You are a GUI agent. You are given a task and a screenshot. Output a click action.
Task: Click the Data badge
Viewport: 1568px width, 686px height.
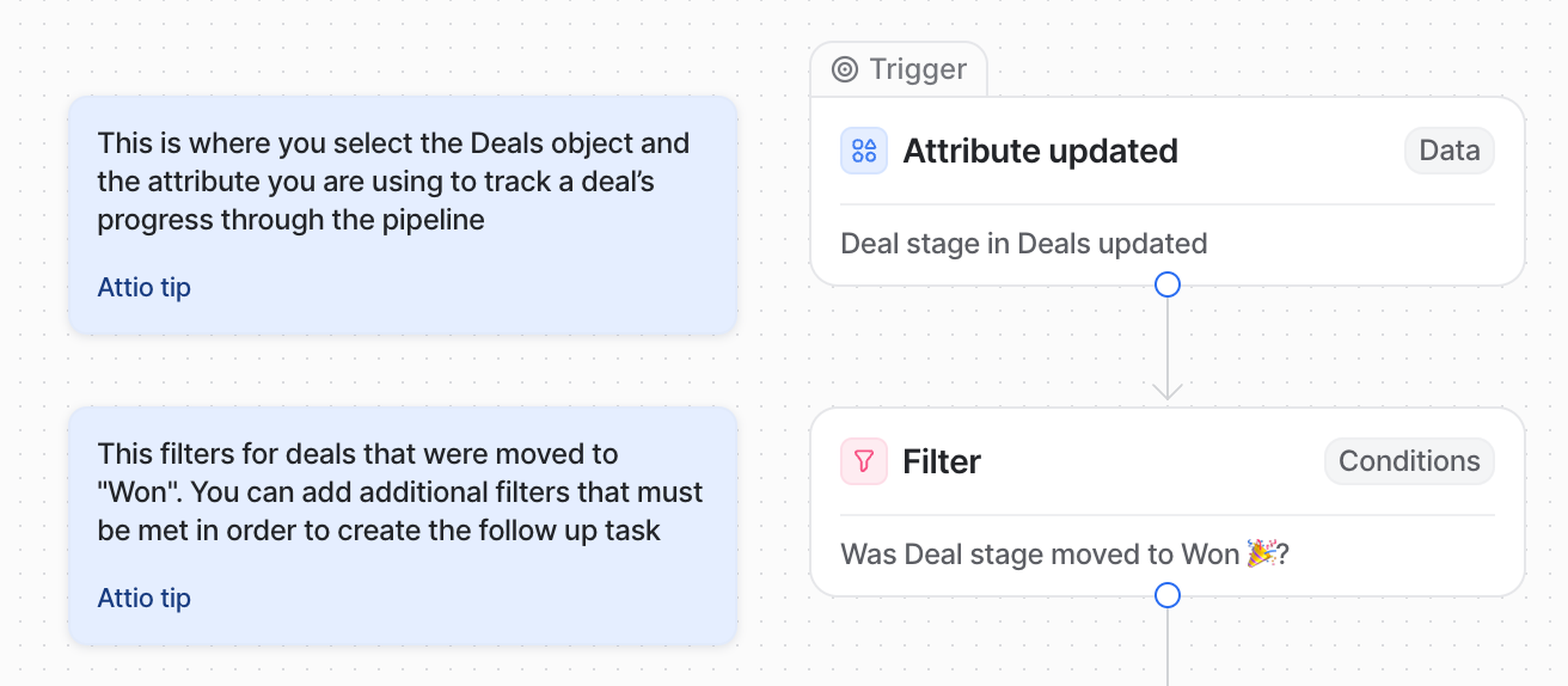pos(1449,151)
